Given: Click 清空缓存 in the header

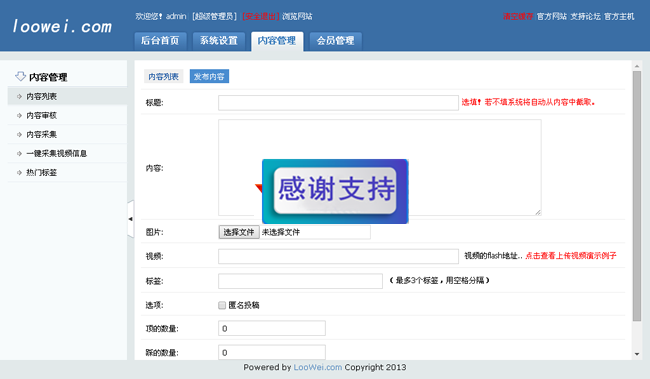Looking at the screenshot, I should tap(518, 16).
